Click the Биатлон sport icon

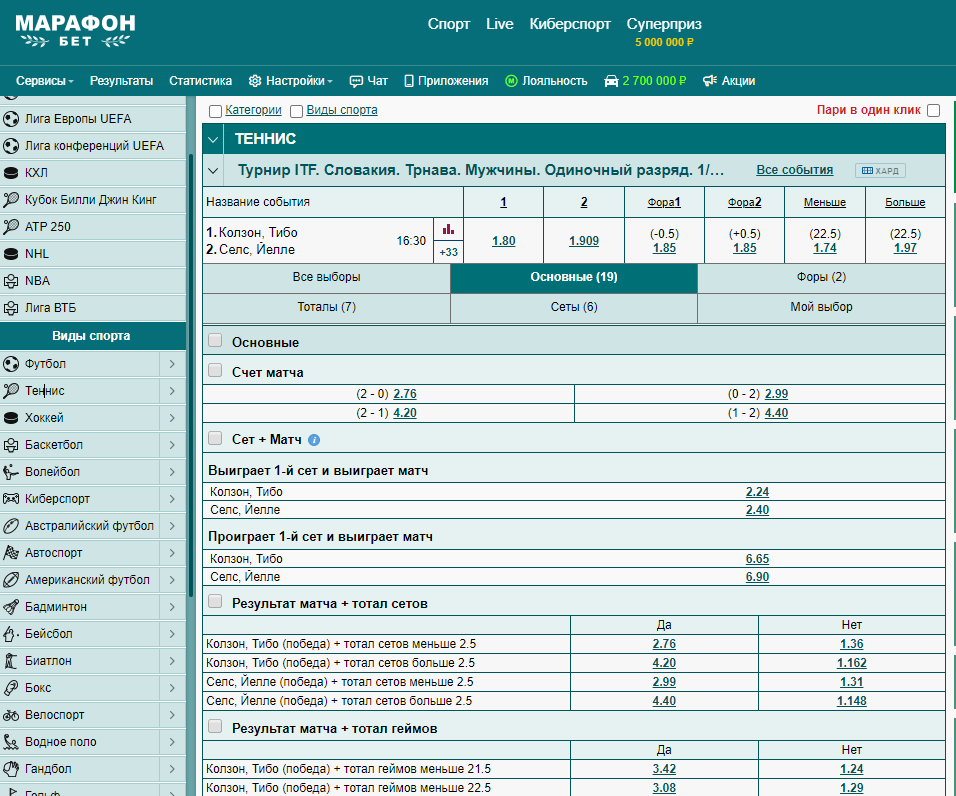11,661
